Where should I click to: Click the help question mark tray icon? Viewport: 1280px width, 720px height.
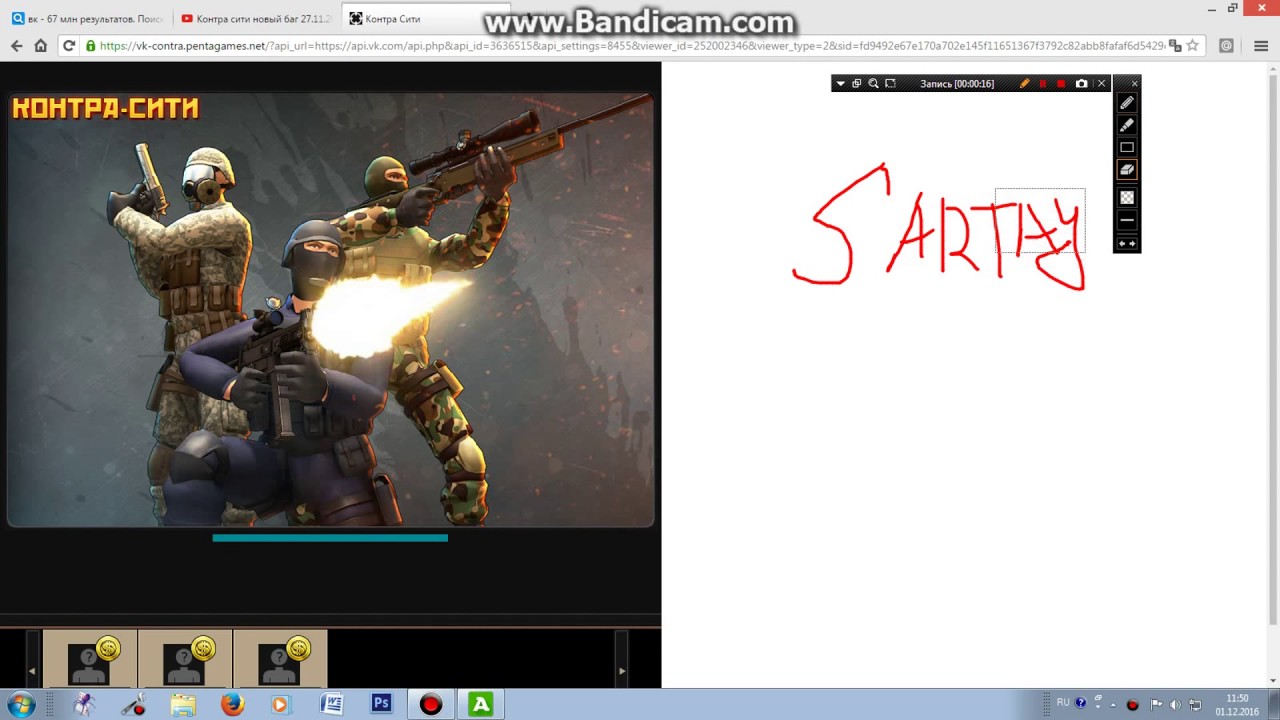[x=1081, y=703]
